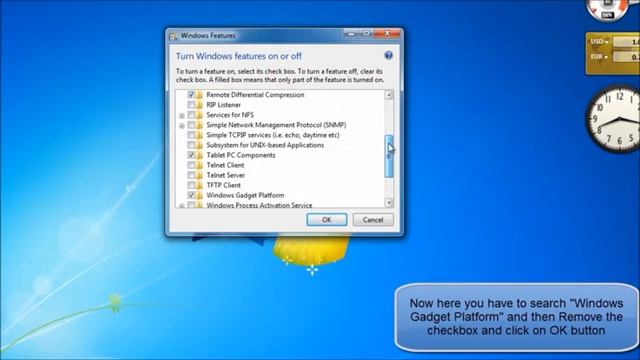The image size is (640, 360).
Task: Click folder icon beside Telnet Server
Action: click(x=199, y=175)
